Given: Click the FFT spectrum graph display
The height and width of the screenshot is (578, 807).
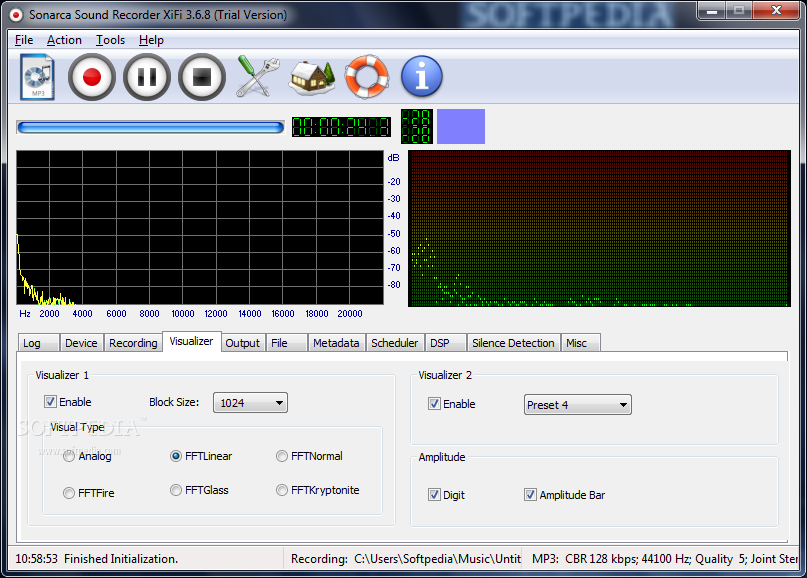Looking at the screenshot, I should (x=200, y=227).
